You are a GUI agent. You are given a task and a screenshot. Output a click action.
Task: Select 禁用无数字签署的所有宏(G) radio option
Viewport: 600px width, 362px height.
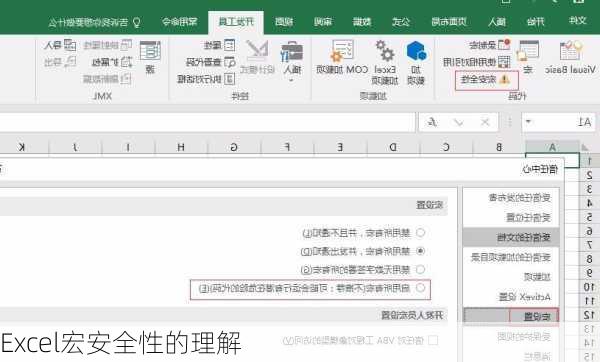coord(420,269)
